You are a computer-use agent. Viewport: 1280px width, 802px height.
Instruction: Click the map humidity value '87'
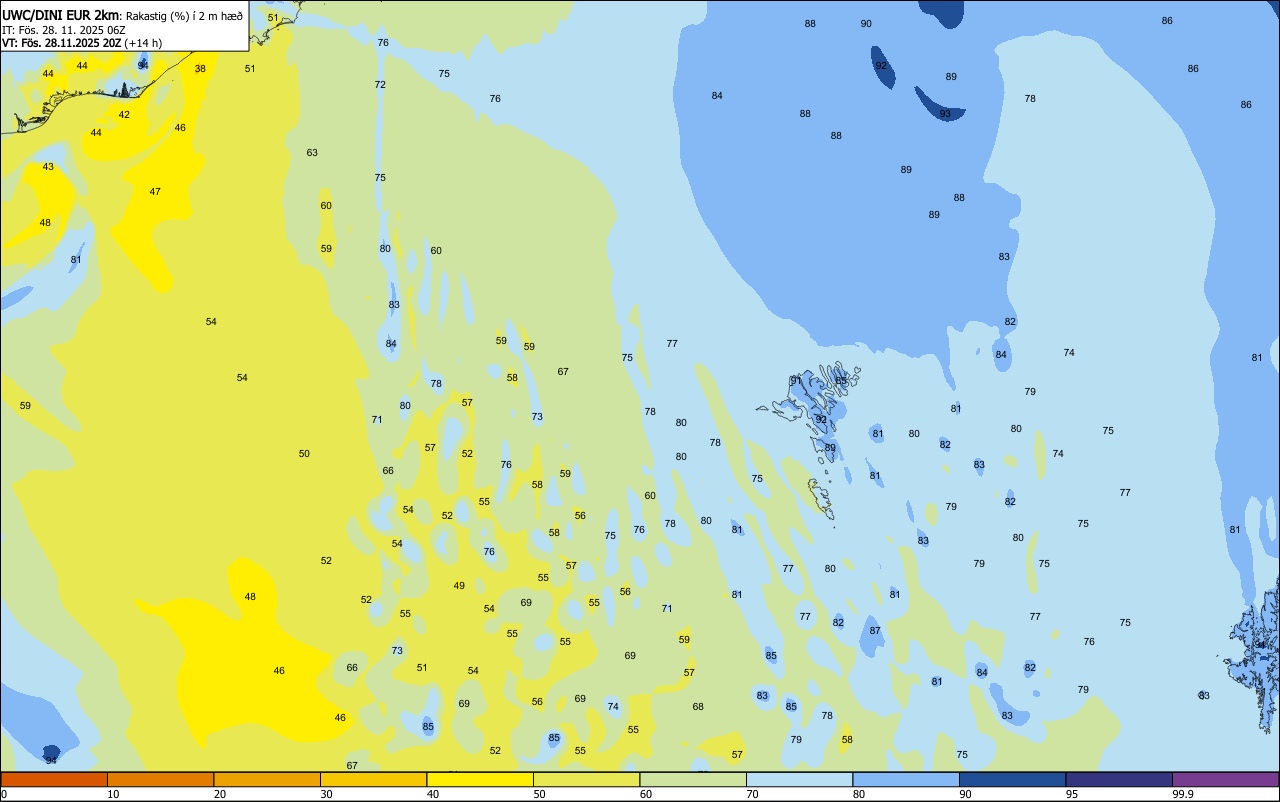tap(875, 631)
